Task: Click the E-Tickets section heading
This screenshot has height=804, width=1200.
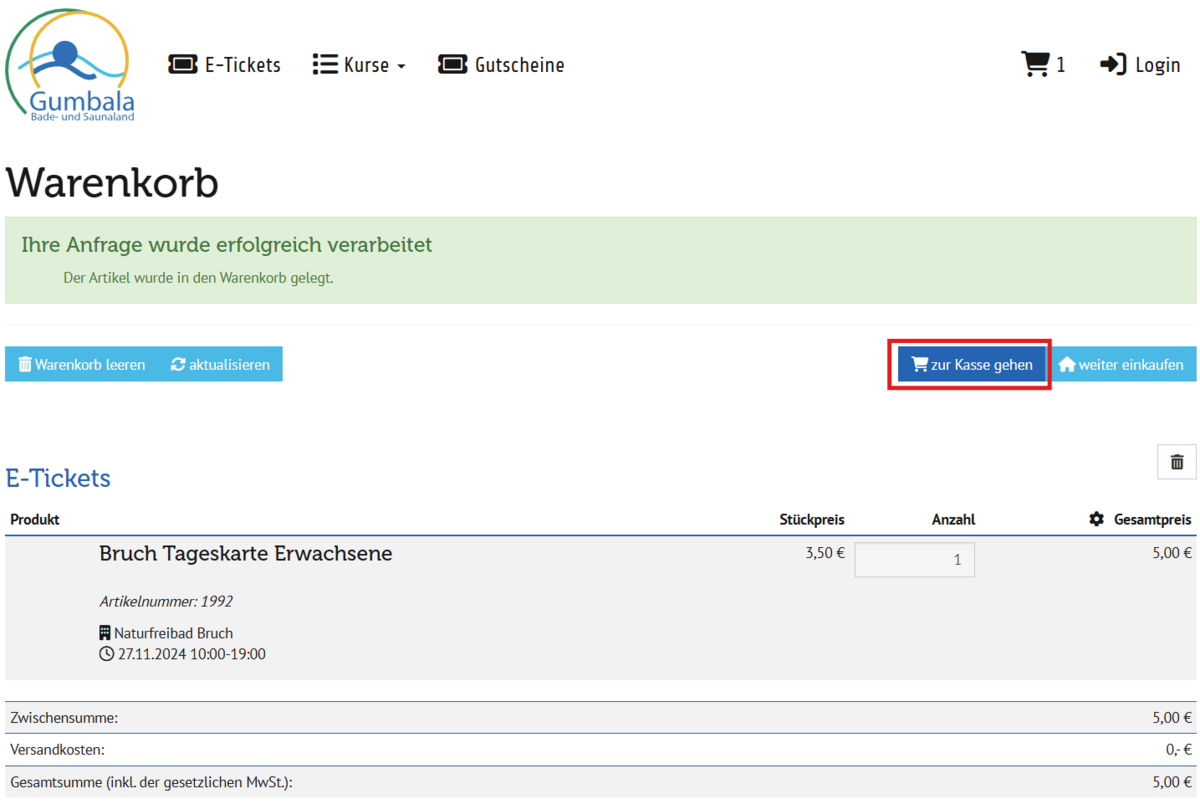Action: (x=58, y=478)
